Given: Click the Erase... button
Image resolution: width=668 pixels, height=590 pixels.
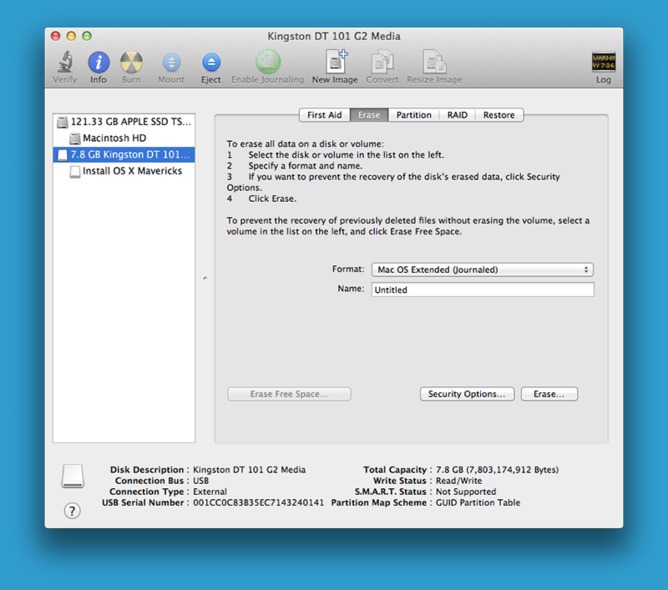Looking at the screenshot, I should pyautogui.click(x=549, y=394).
